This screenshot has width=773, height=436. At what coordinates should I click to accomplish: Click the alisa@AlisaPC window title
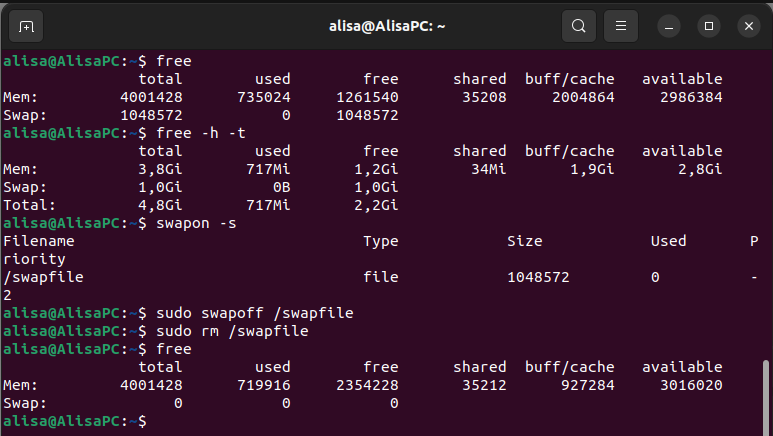click(387, 26)
